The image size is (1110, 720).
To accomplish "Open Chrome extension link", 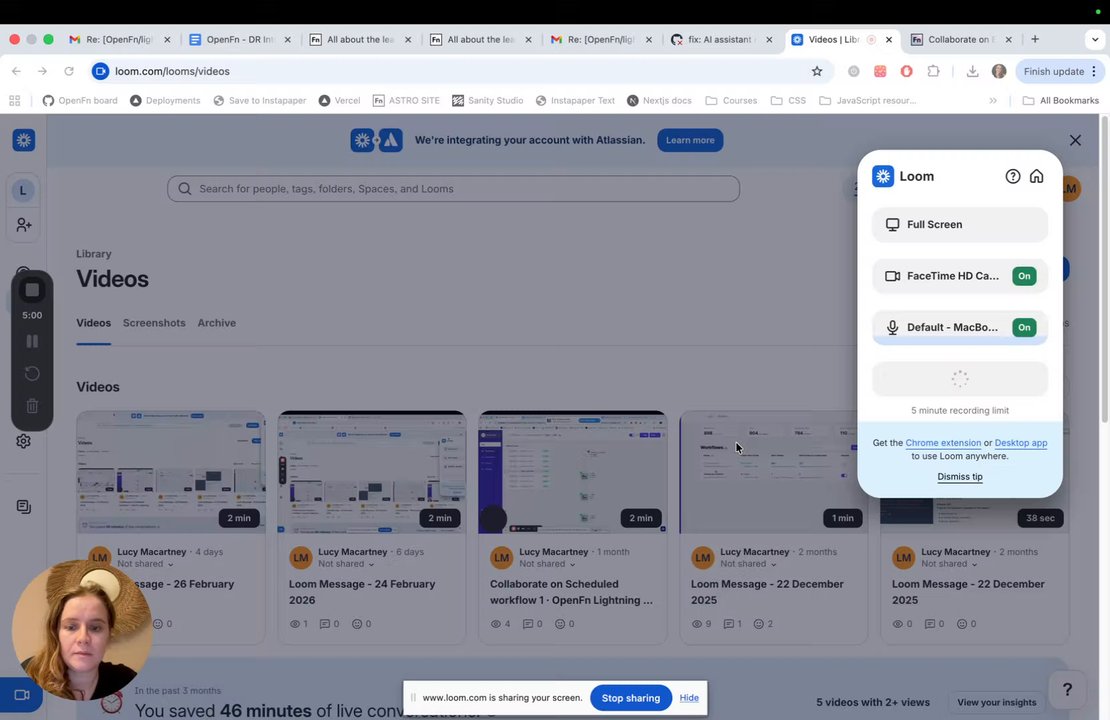I will pyautogui.click(x=943, y=443).
